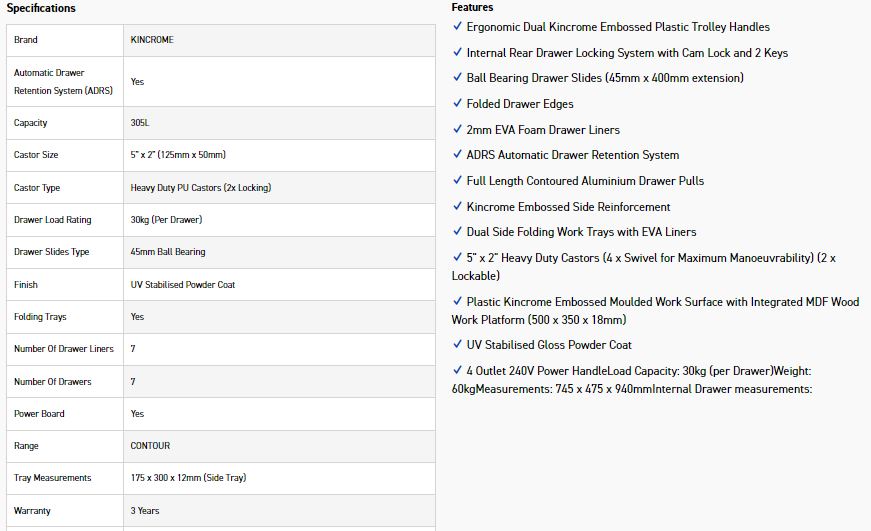The width and height of the screenshot is (871, 531).
Task: Click the checkmark beside ADRS Automatic Drawer Retention System
Action: [x=457, y=155]
